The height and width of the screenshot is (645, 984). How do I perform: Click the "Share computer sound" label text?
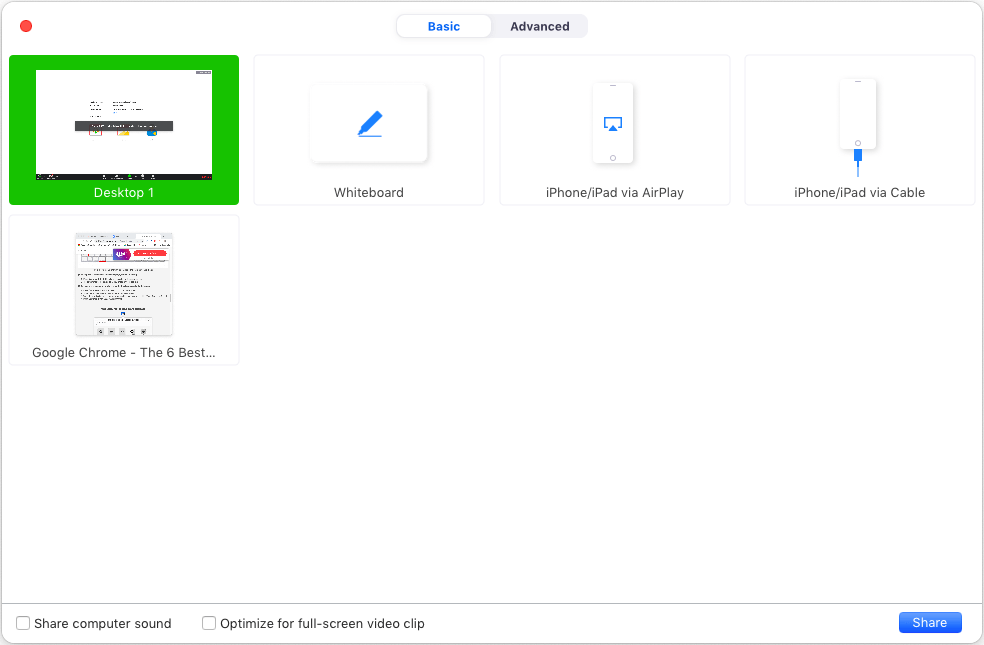pyautogui.click(x=103, y=624)
